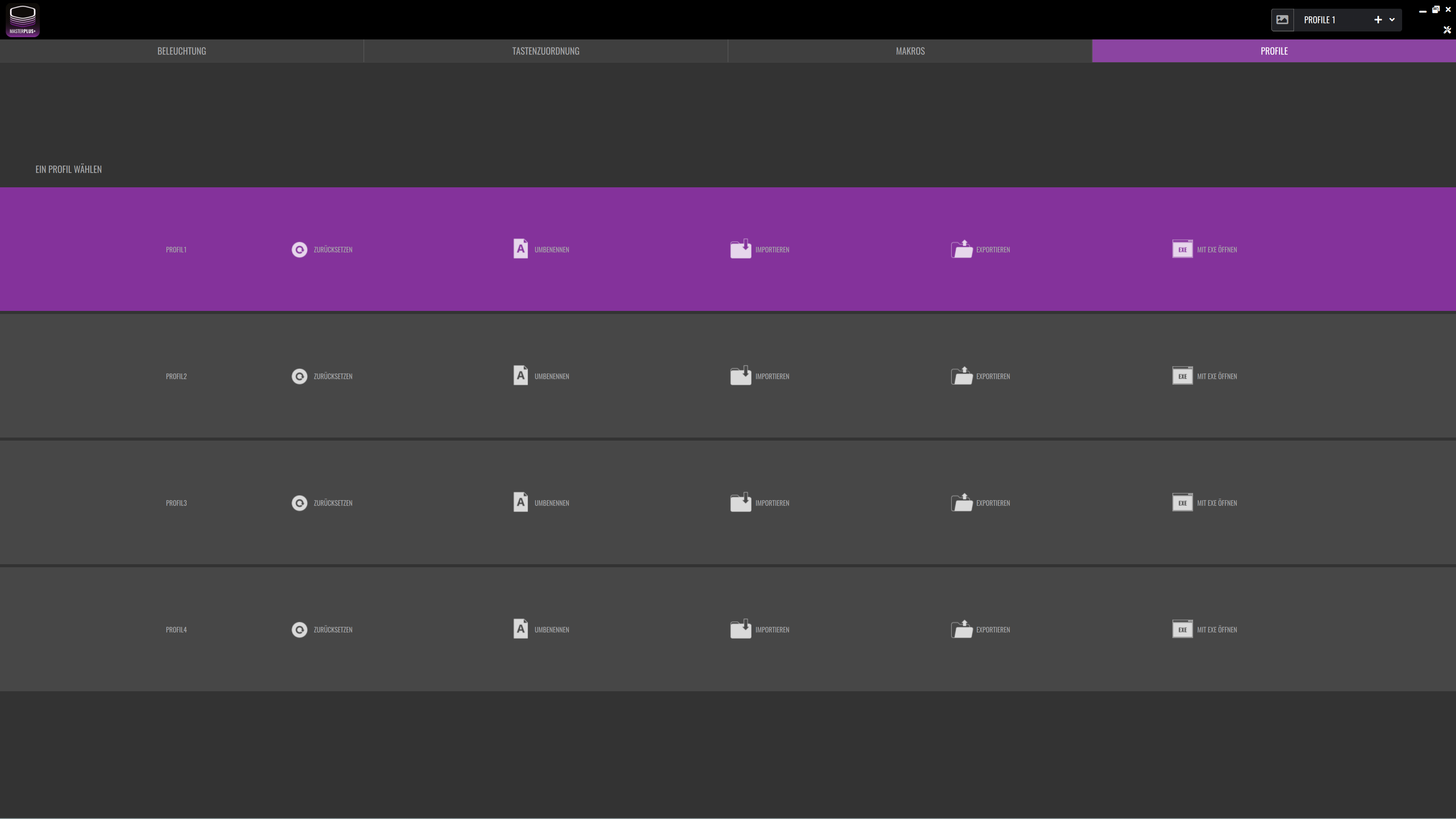Select Profil3 from the profile list
1456x819 pixels.
click(x=728, y=503)
